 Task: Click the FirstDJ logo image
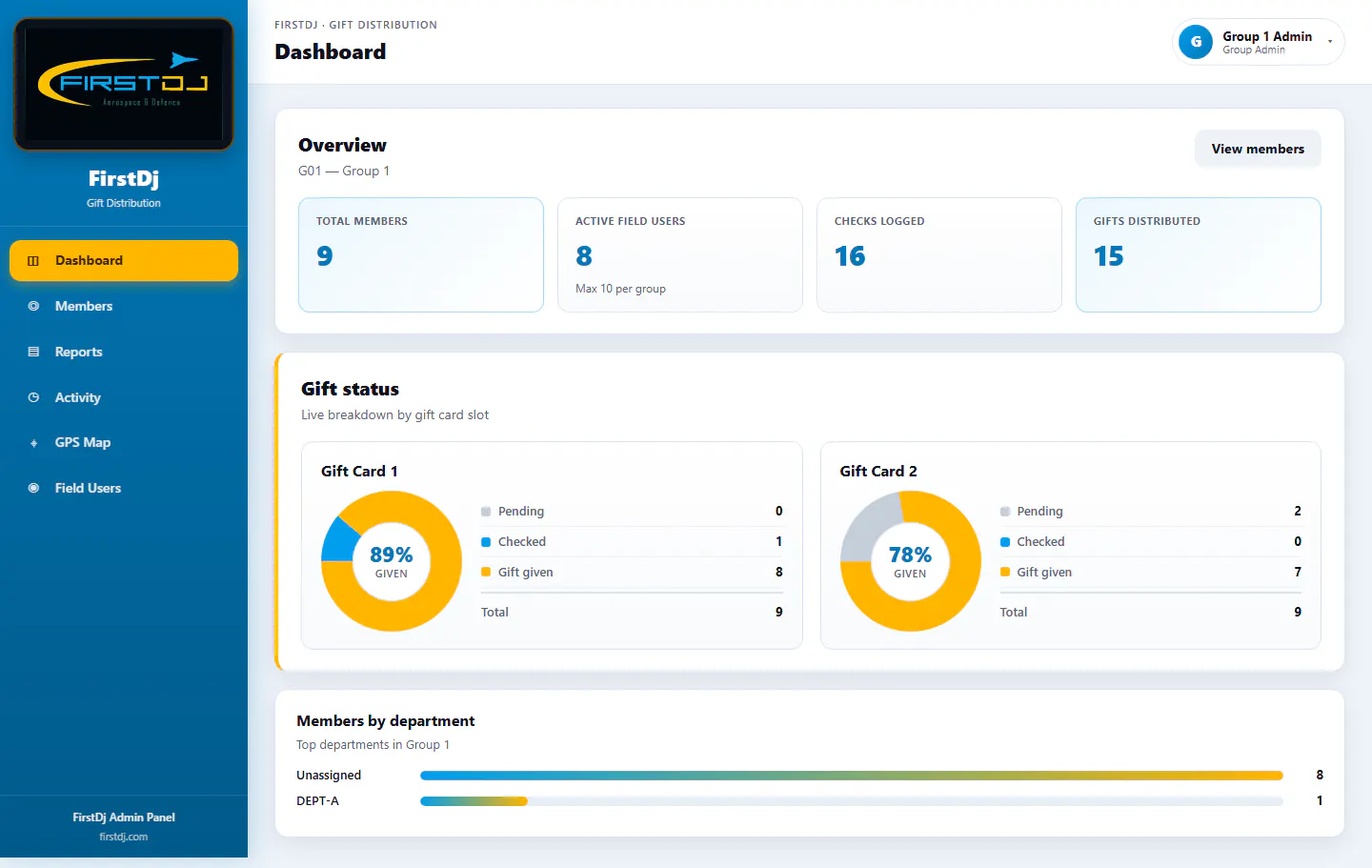pyautogui.click(x=124, y=84)
